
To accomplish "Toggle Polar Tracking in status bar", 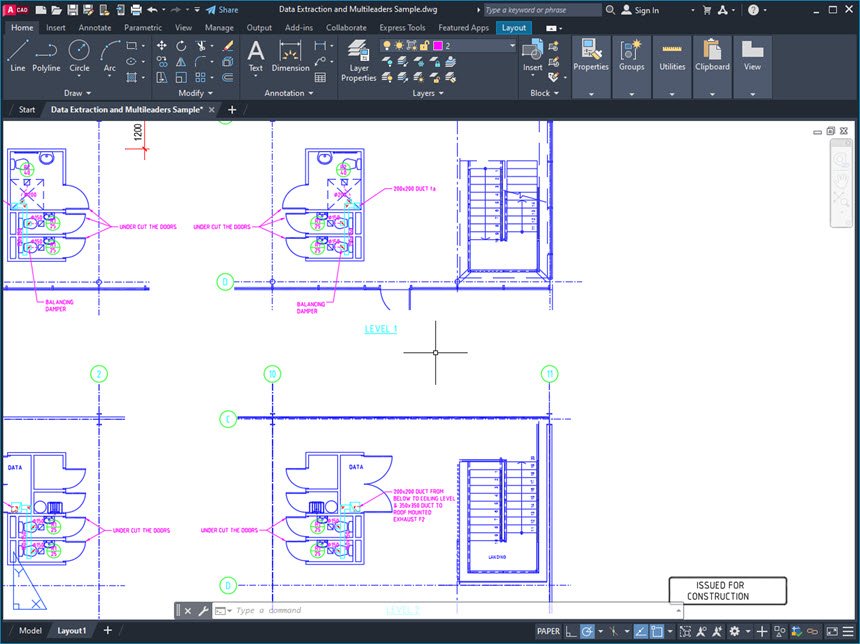I will click(587, 631).
